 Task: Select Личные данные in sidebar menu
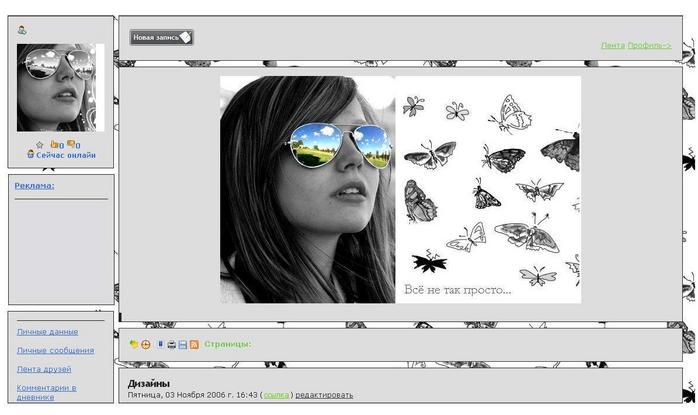pyautogui.click(x=47, y=332)
